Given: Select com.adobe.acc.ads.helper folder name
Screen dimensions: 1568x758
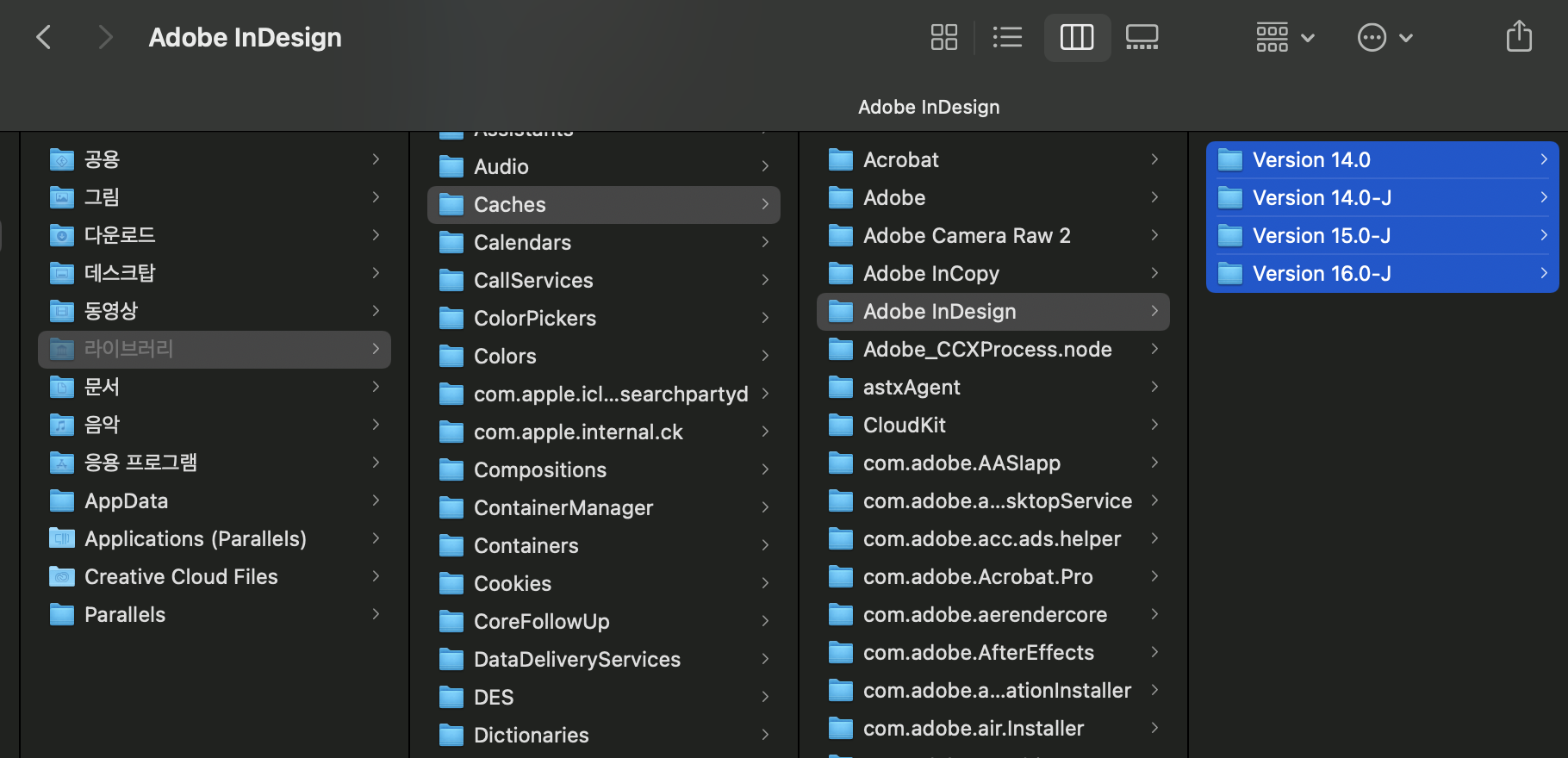Looking at the screenshot, I should [992, 538].
